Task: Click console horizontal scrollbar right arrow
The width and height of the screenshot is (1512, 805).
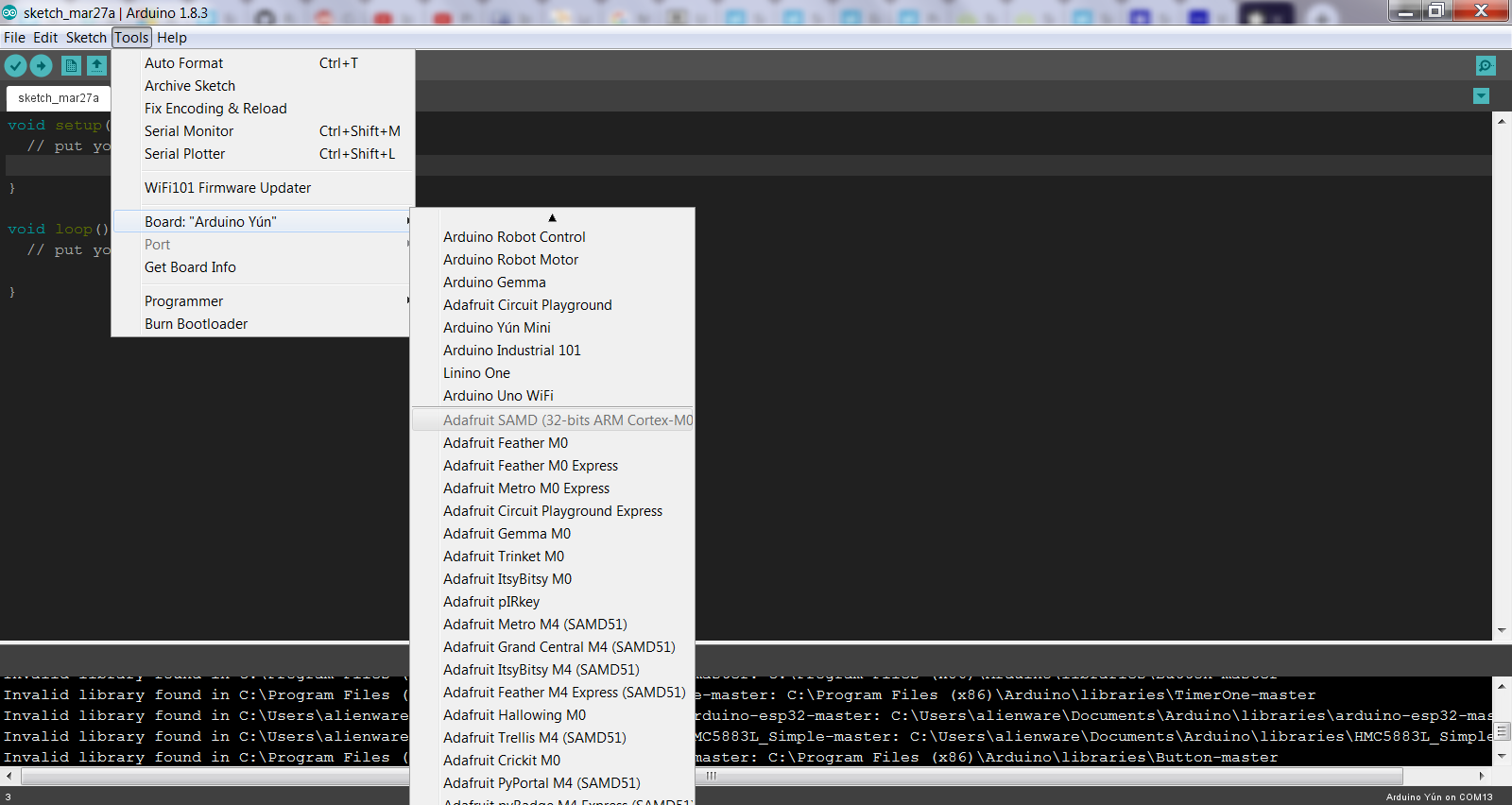Action: pyautogui.click(x=1481, y=776)
